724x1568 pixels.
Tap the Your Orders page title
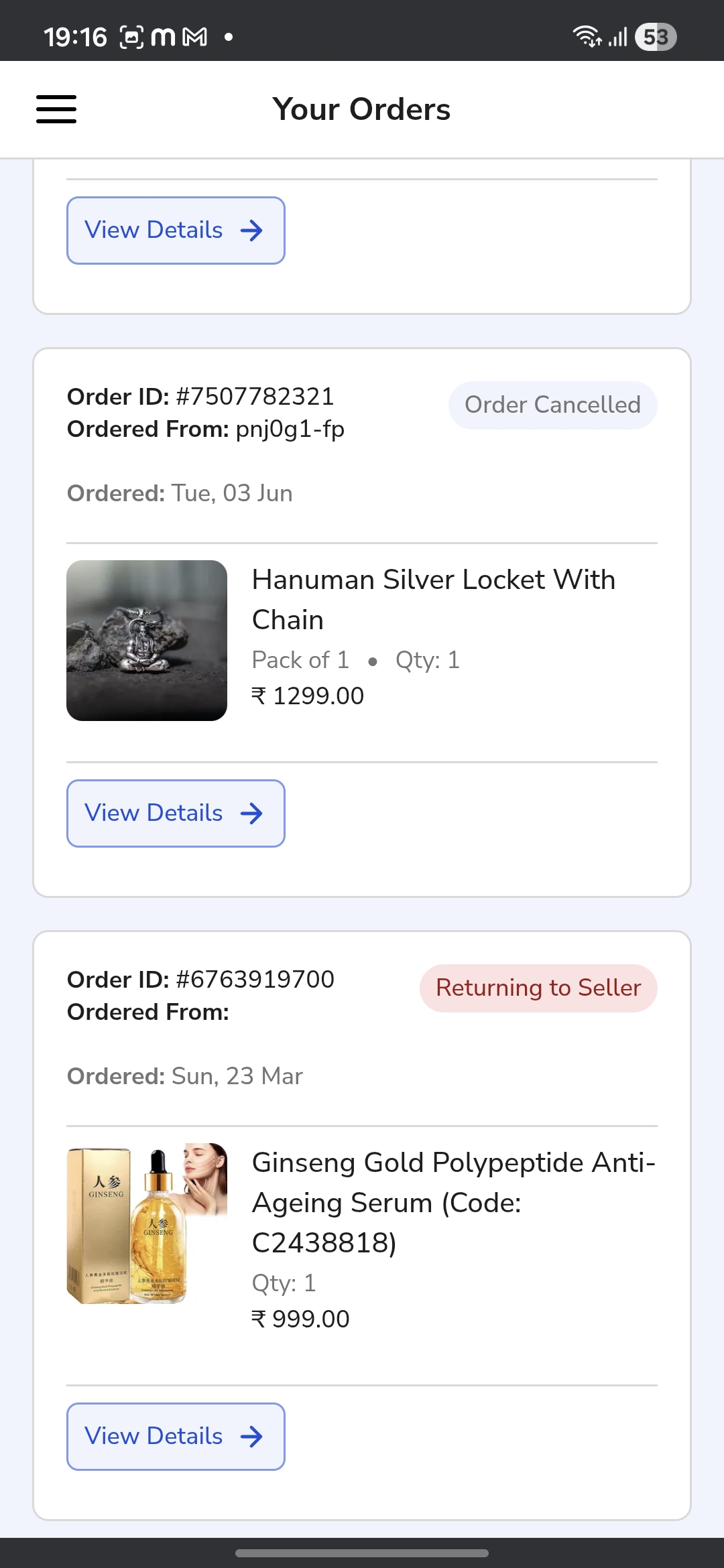click(x=361, y=109)
